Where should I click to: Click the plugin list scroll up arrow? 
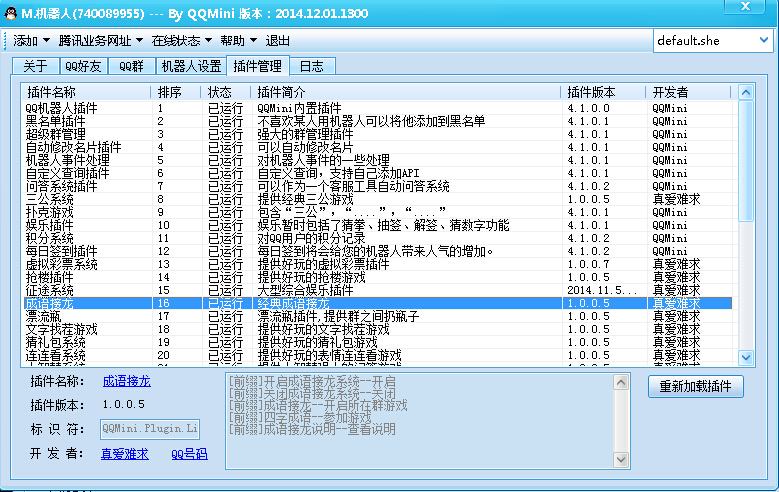coord(746,92)
